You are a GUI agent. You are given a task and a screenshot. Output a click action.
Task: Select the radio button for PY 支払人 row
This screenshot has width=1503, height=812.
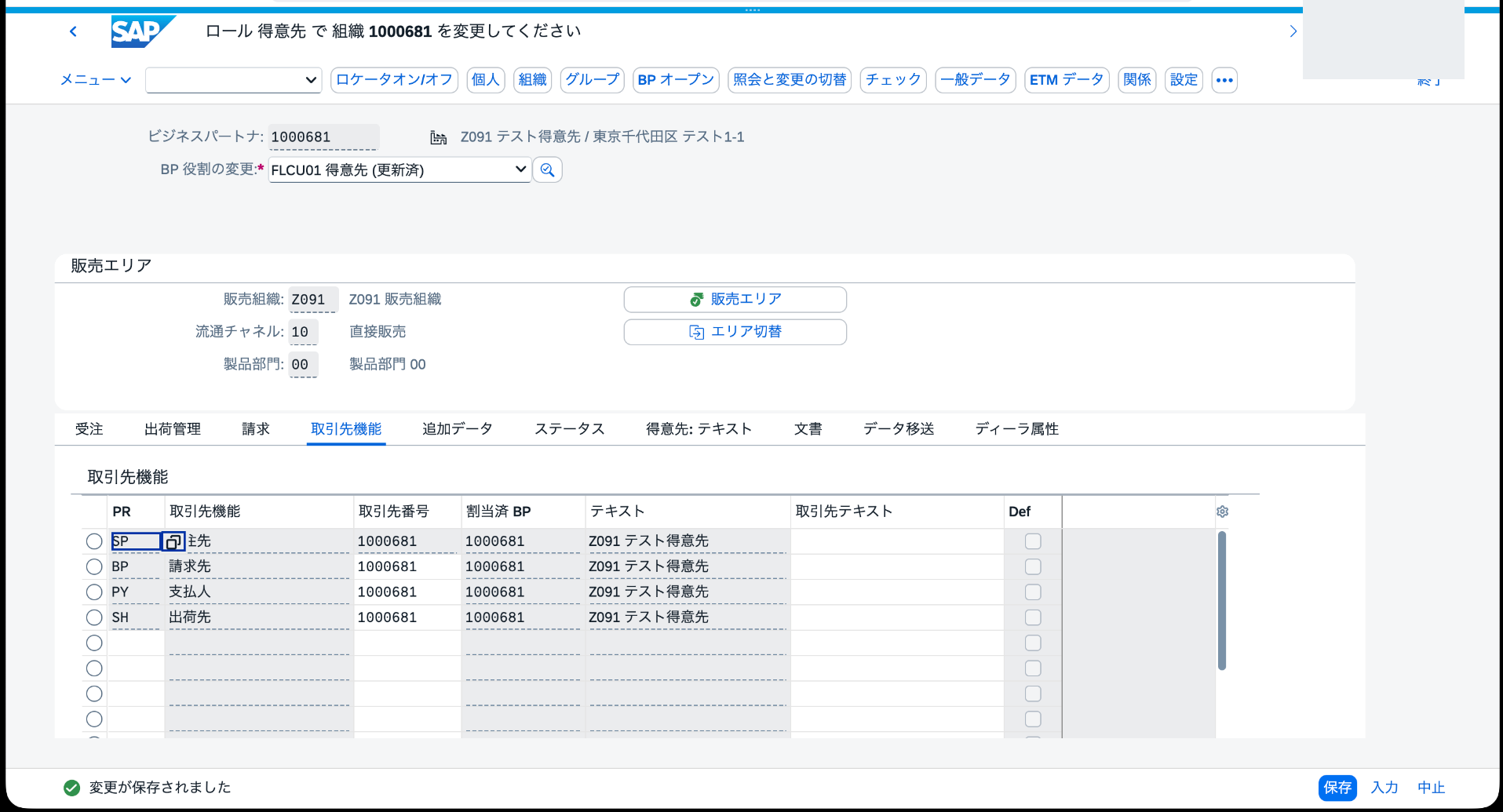pyautogui.click(x=94, y=592)
